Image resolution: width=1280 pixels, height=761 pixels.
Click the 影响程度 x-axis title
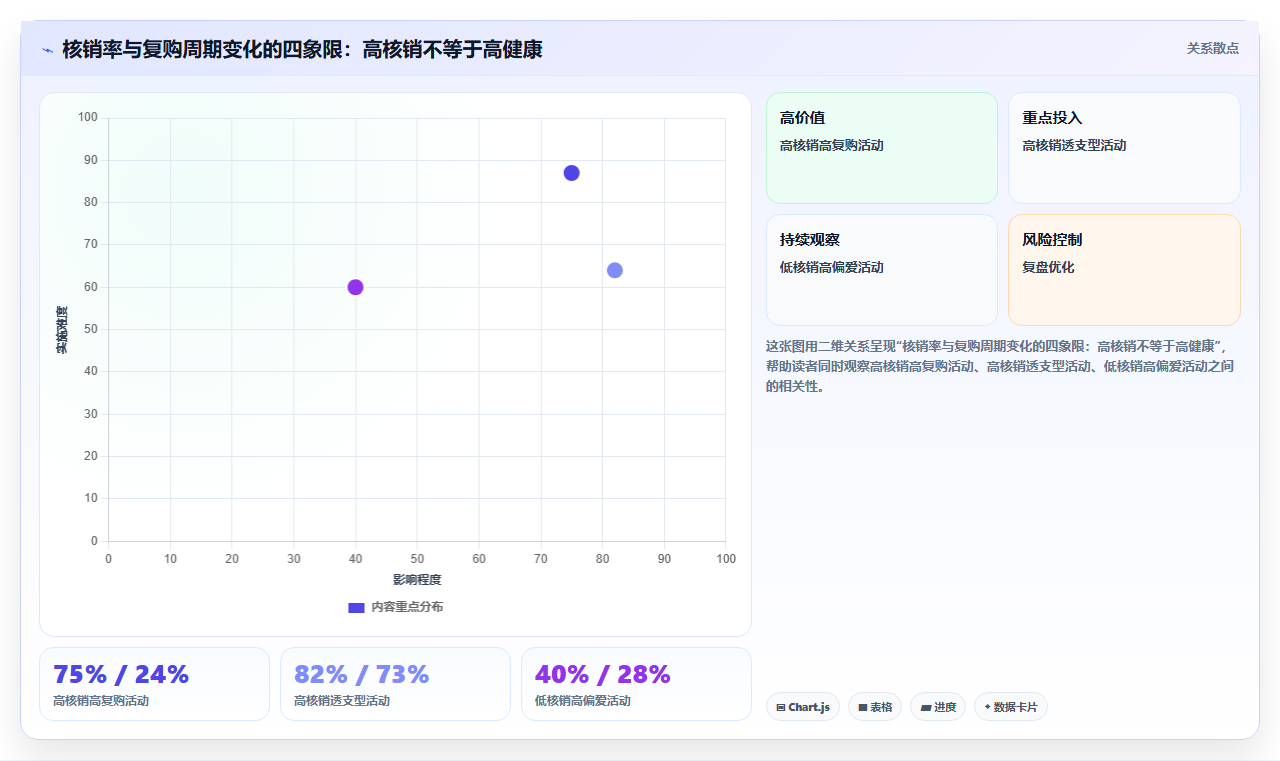coord(417,580)
